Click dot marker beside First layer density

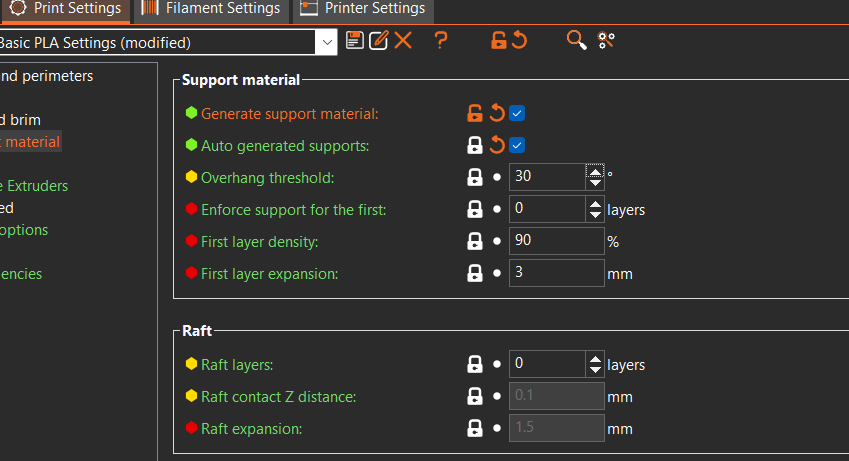click(x=497, y=241)
